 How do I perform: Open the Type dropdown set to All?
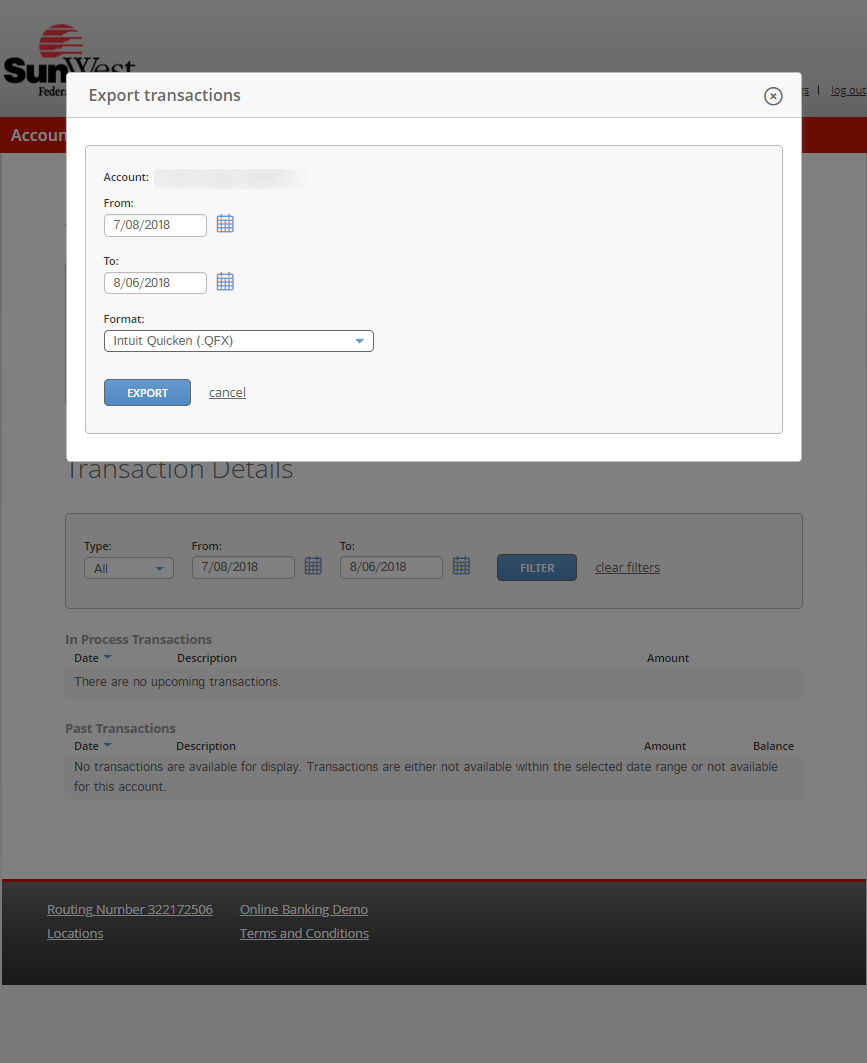(x=128, y=568)
